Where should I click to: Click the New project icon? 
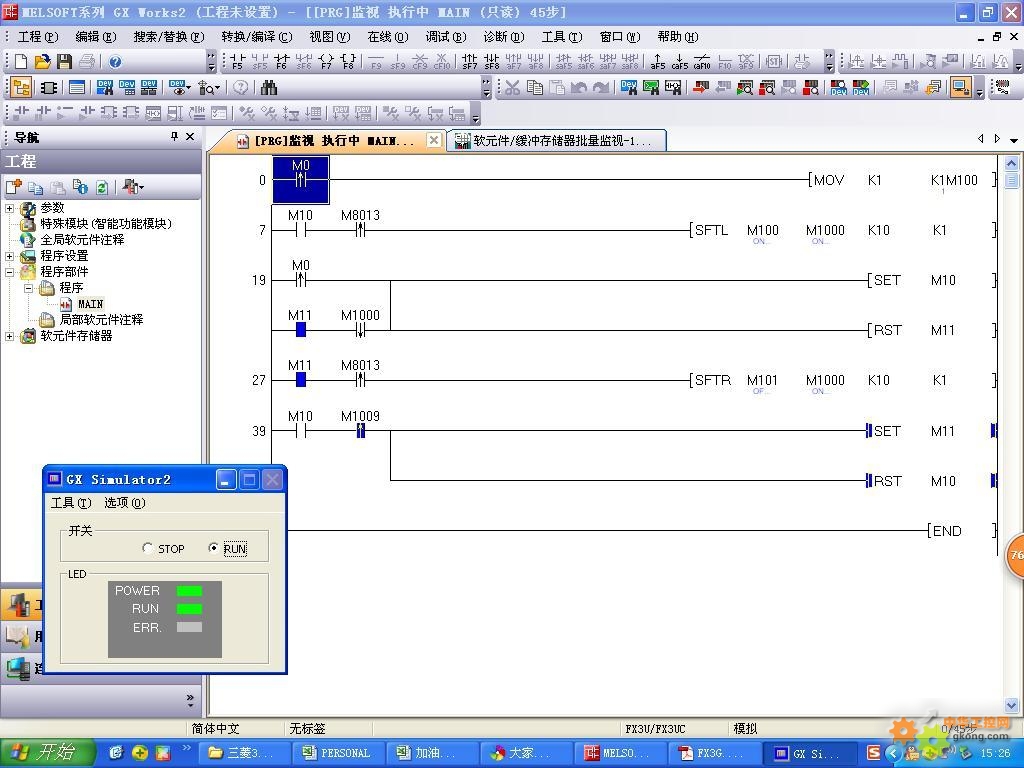[x=21, y=61]
